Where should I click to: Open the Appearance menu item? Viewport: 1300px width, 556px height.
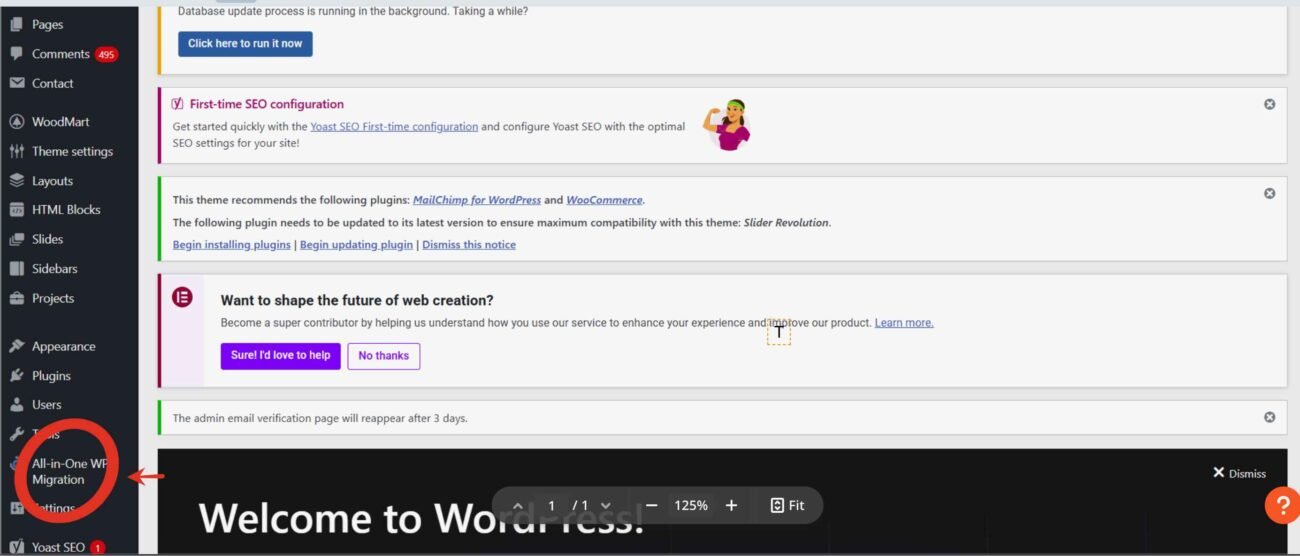[x=63, y=347]
